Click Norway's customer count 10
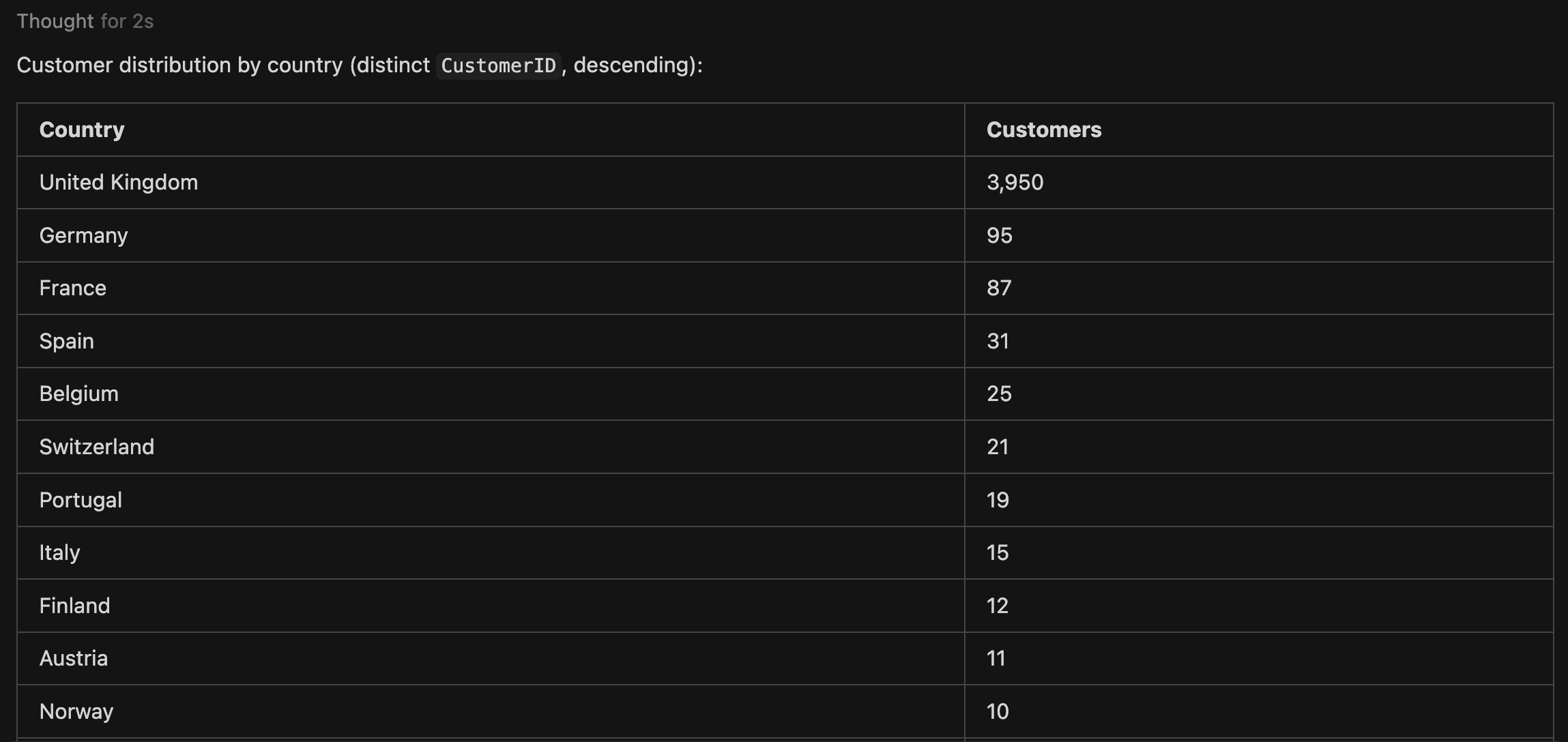The image size is (1568, 742). coord(997,711)
